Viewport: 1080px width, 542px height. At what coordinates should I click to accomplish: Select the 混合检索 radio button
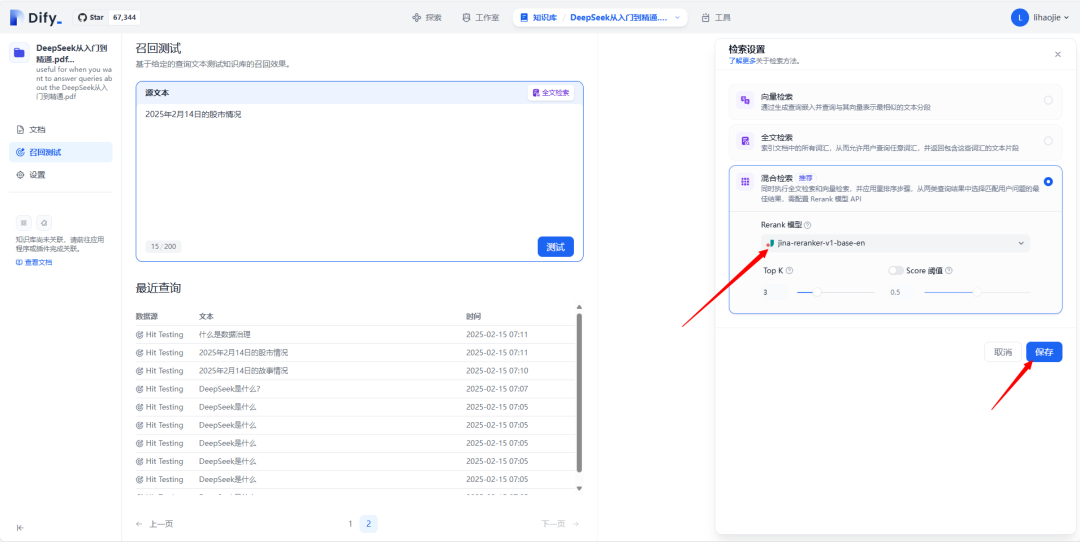pos(1048,182)
